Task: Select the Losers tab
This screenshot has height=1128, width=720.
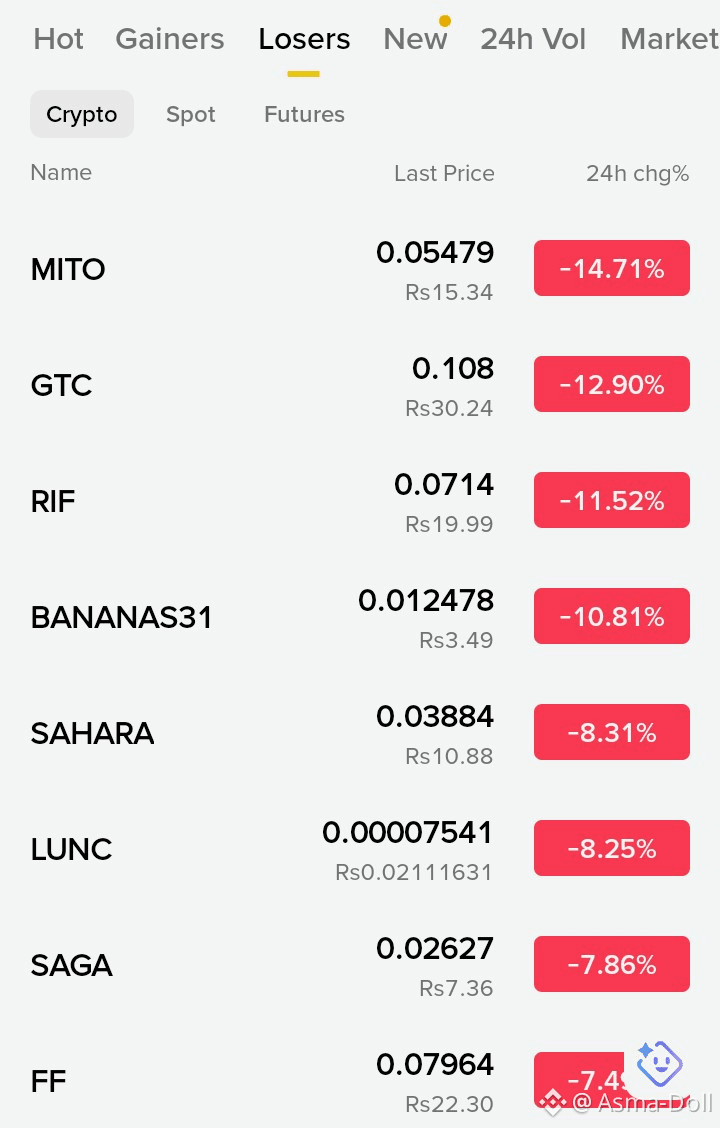Action: pos(304,39)
